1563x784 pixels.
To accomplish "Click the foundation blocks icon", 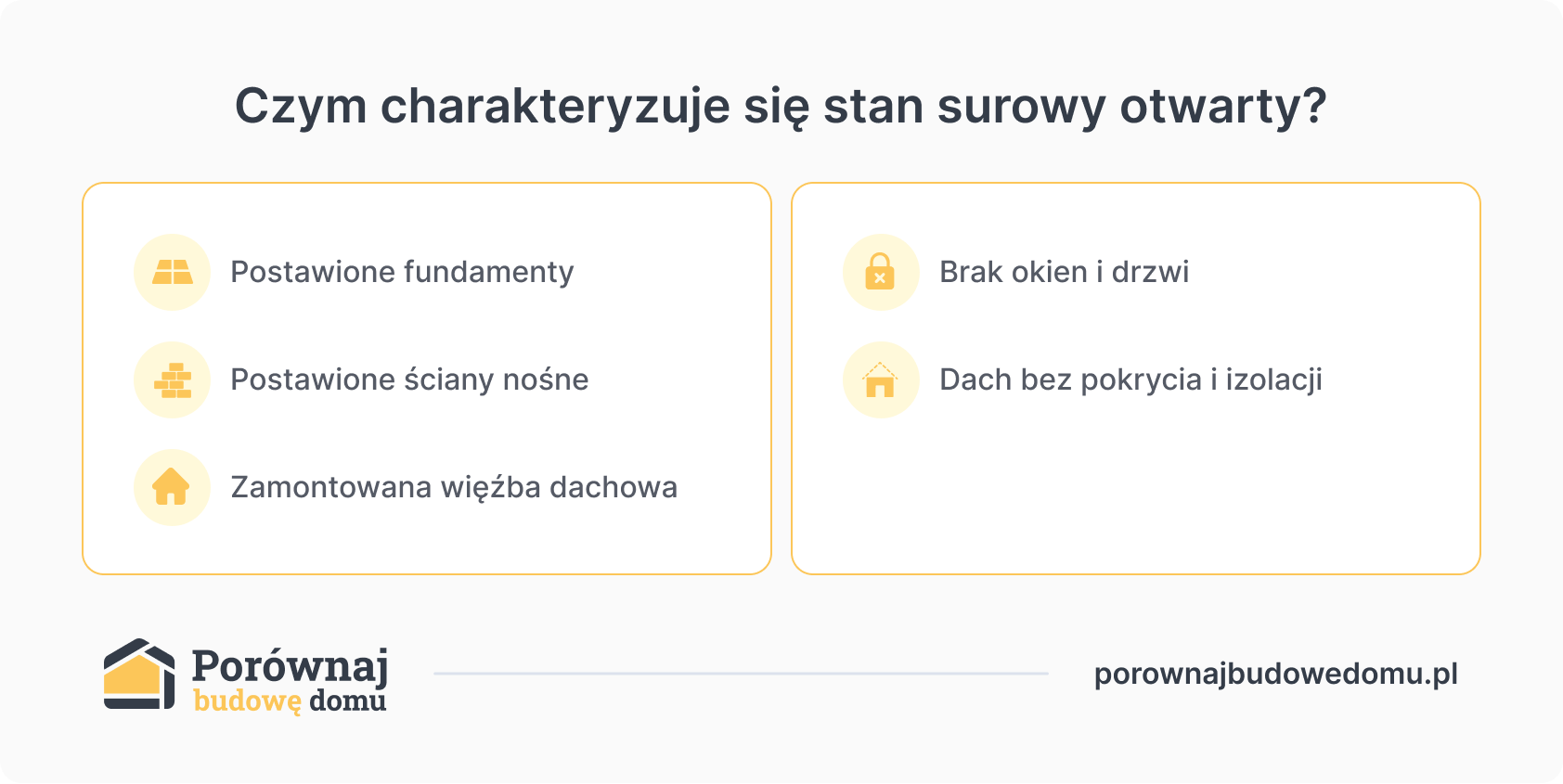I will pyautogui.click(x=172, y=272).
